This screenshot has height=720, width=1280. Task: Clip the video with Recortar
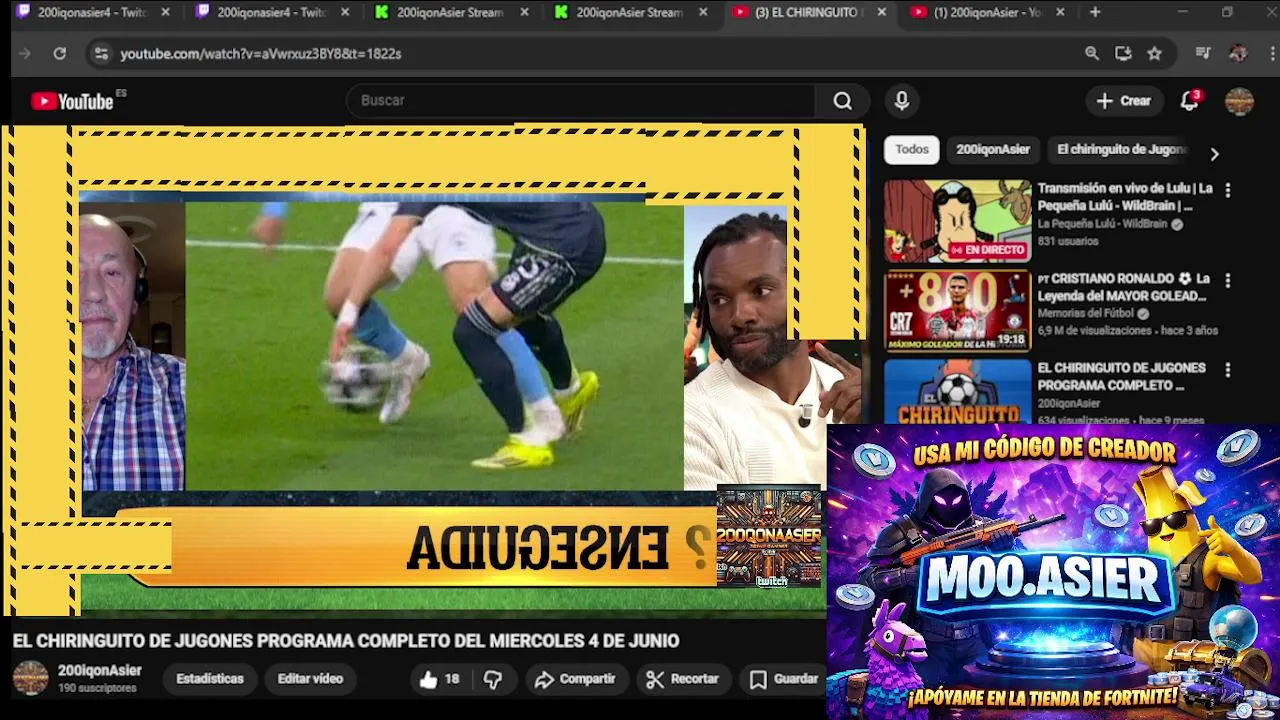683,679
